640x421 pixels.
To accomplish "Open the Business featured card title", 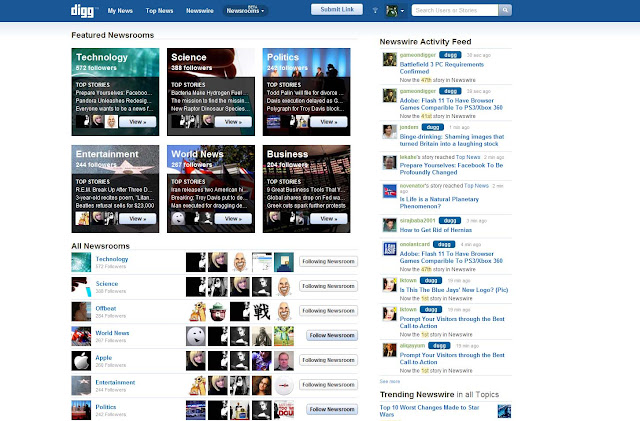I will pos(287,154).
